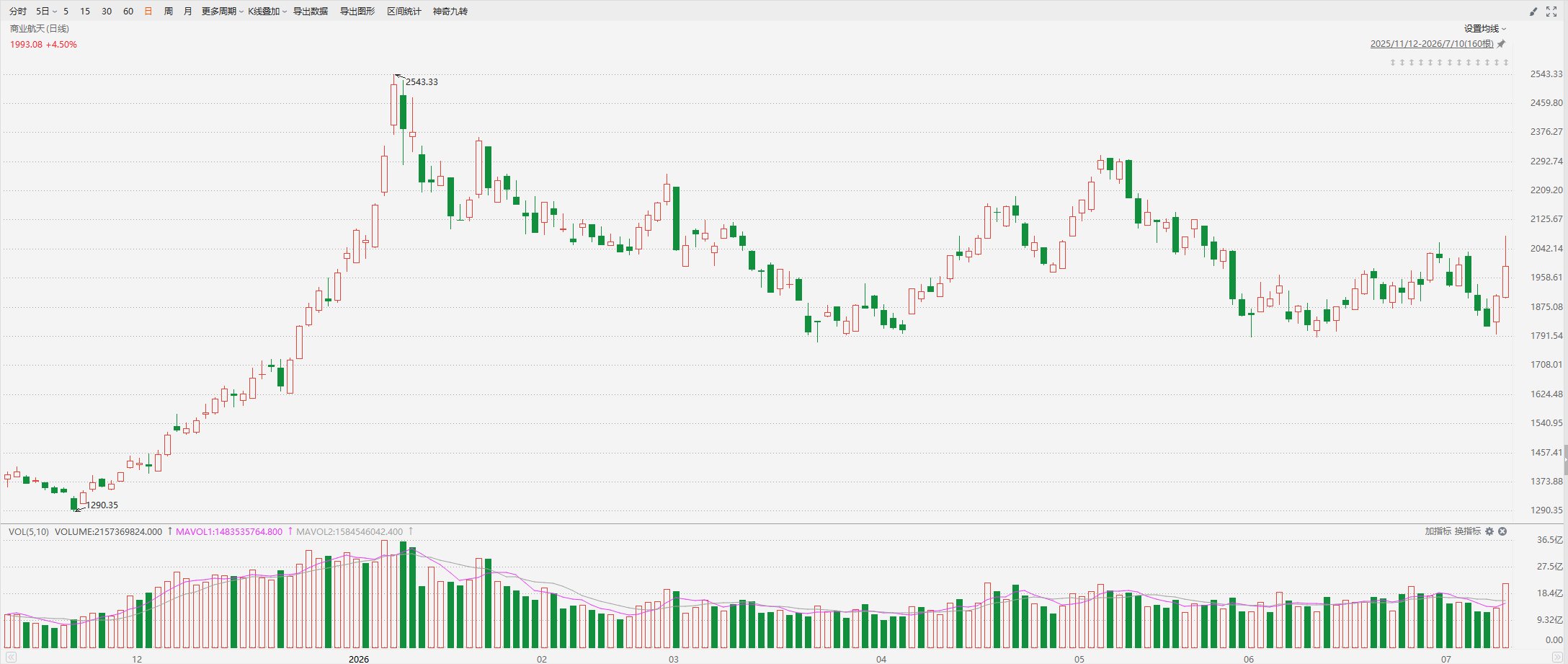Click the last event marker arrow icon
1568x664 pixels.
[1505, 63]
